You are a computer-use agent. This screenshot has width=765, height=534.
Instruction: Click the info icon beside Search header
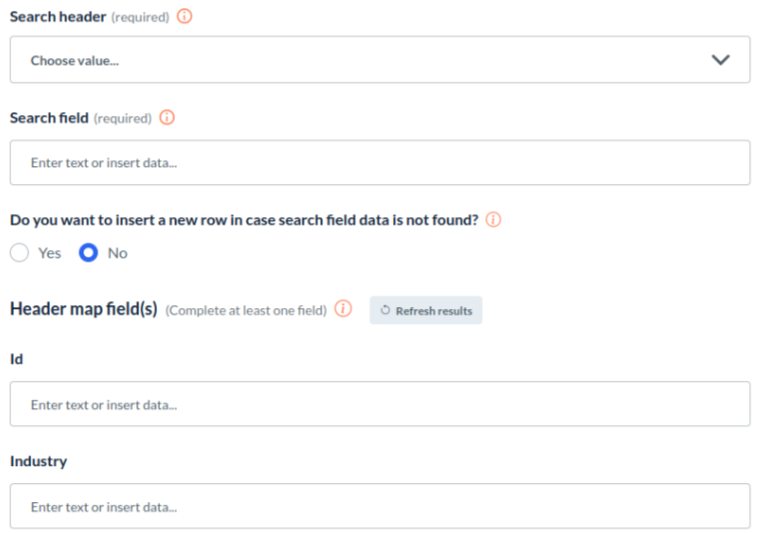click(x=184, y=16)
